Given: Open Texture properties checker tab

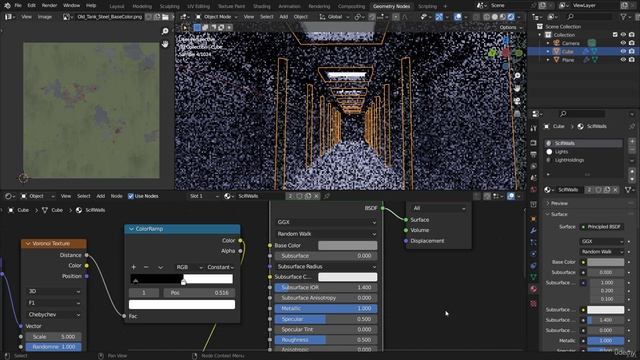Looking at the screenshot, I should tap(533, 304).
